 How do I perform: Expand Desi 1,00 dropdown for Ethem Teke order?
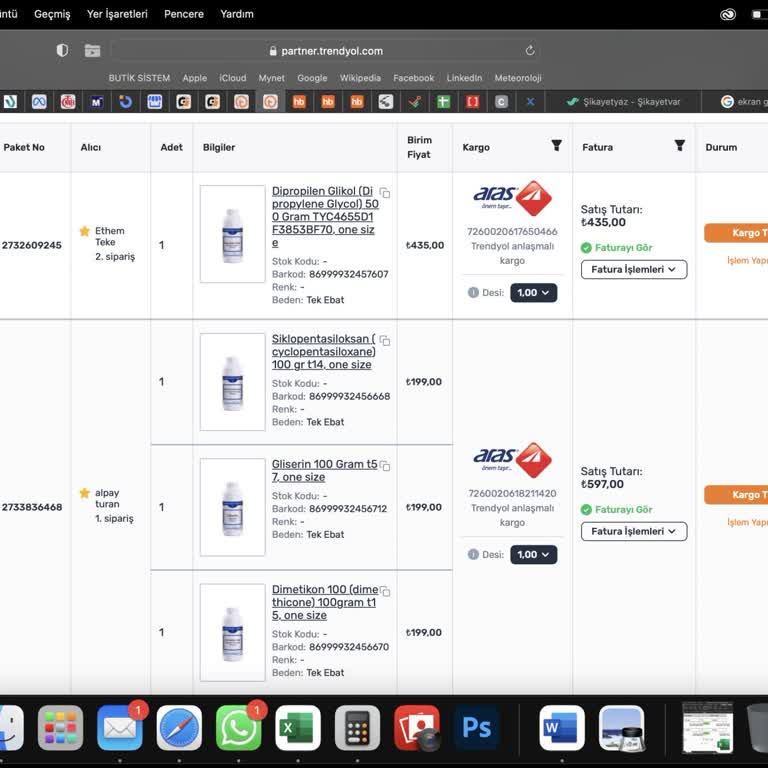point(533,292)
